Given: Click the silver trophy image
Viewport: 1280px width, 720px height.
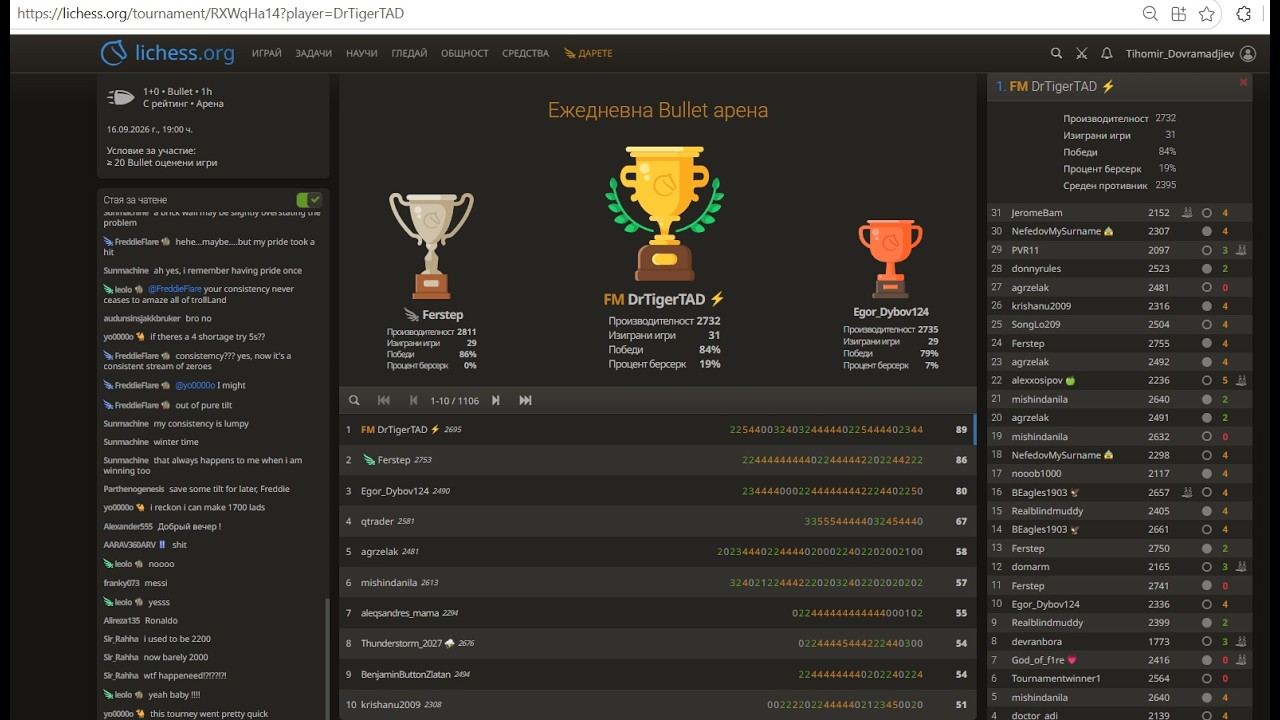Looking at the screenshot, I should pos(431,246).
